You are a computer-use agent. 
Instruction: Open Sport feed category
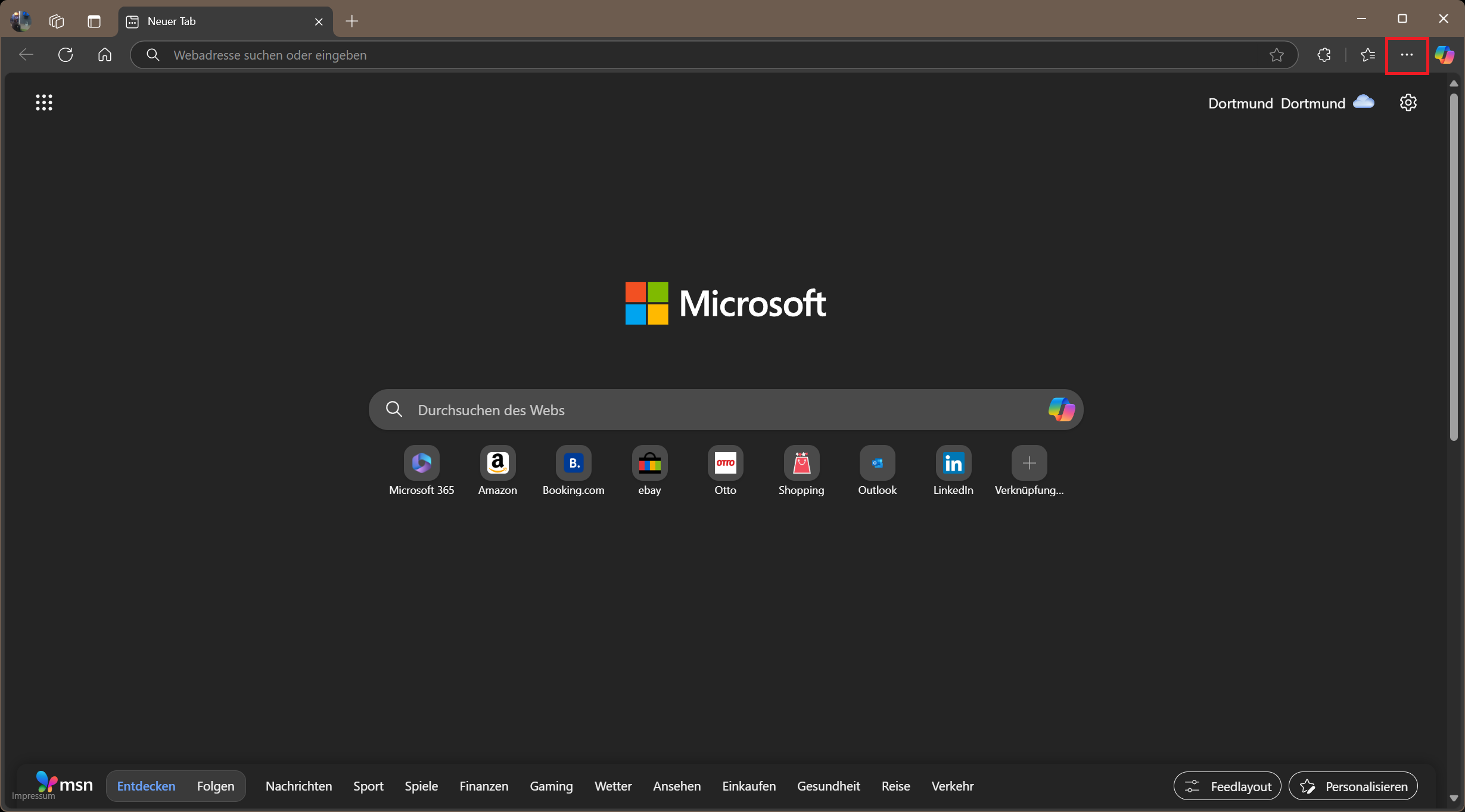(x=368, y=786)
